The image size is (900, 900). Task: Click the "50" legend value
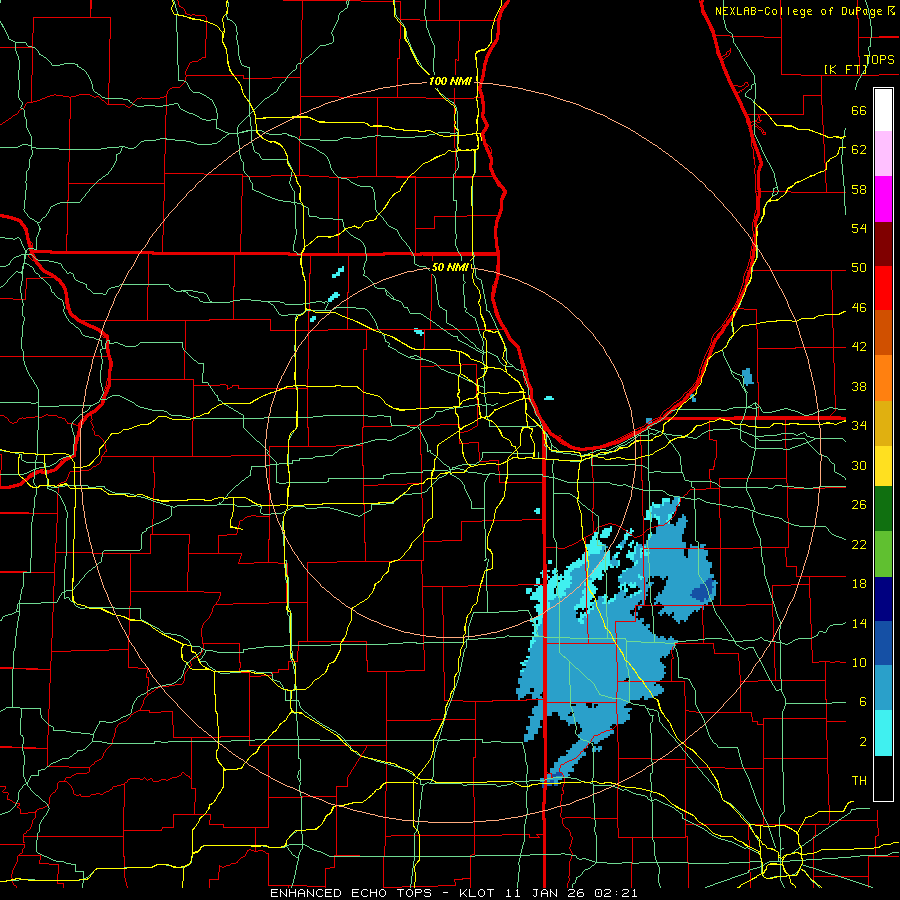(x=859, y=267)
